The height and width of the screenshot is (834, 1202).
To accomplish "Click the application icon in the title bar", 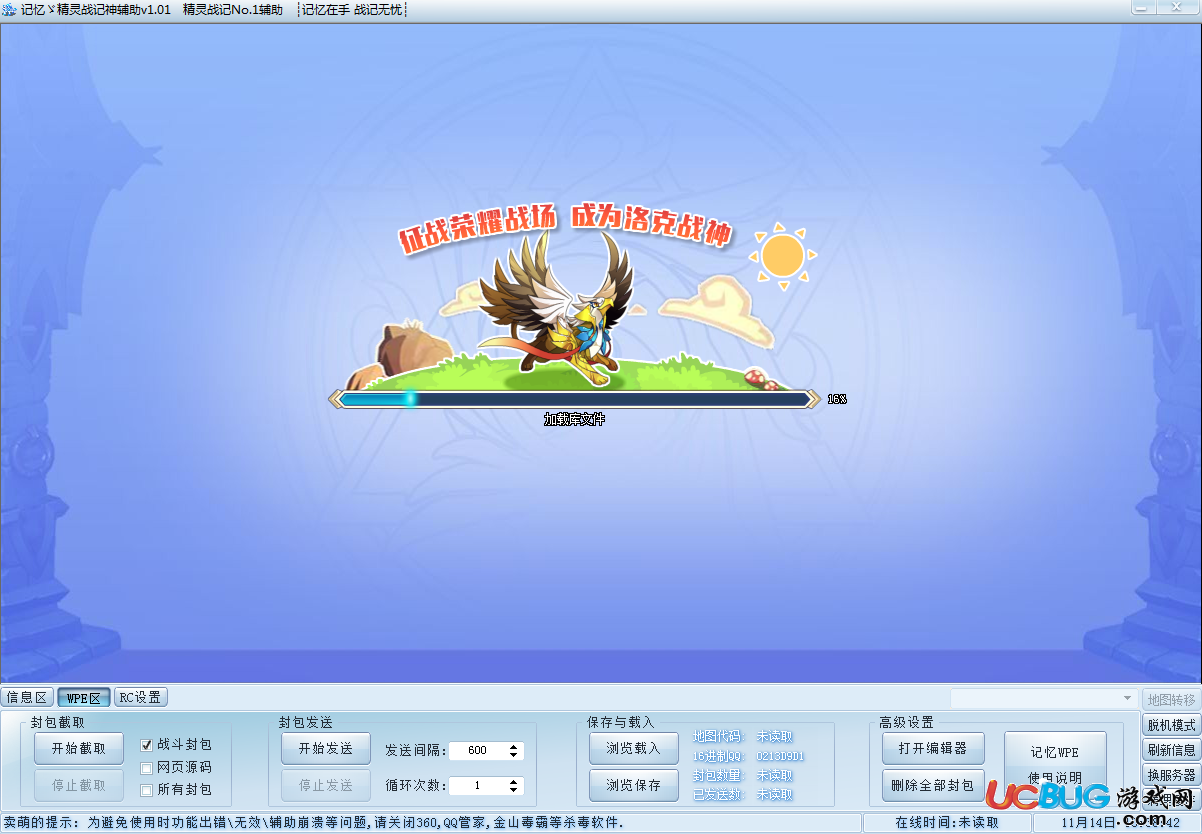I will coord(9,9).
